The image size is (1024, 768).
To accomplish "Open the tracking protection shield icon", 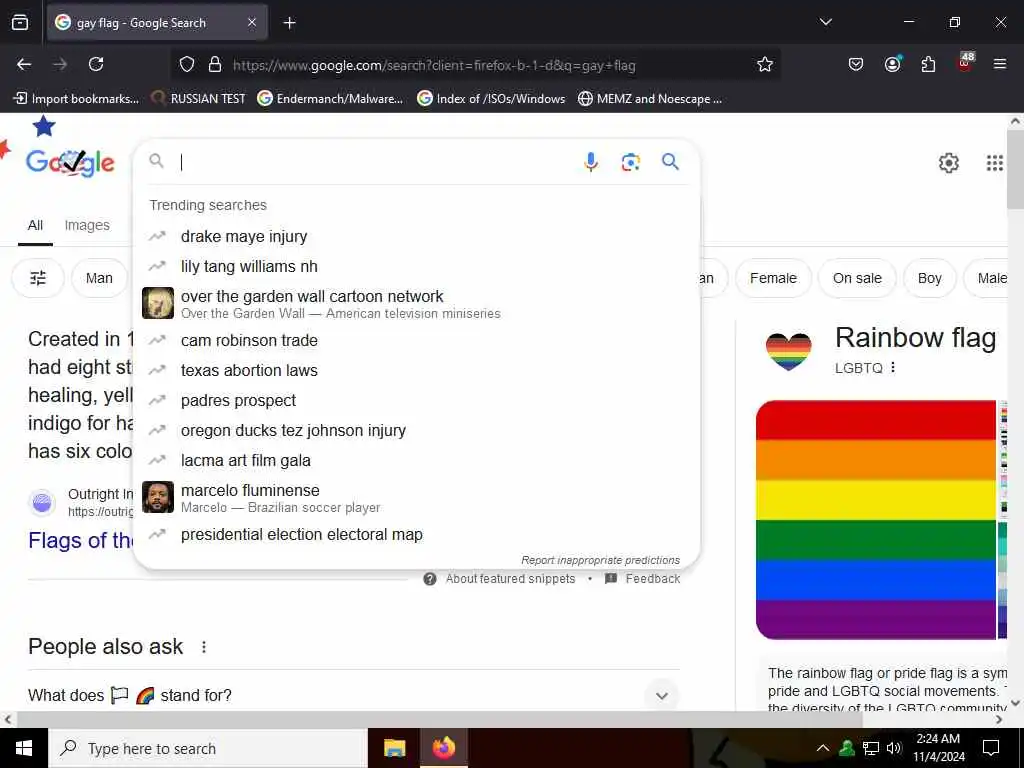I will (x=187, y=65).
